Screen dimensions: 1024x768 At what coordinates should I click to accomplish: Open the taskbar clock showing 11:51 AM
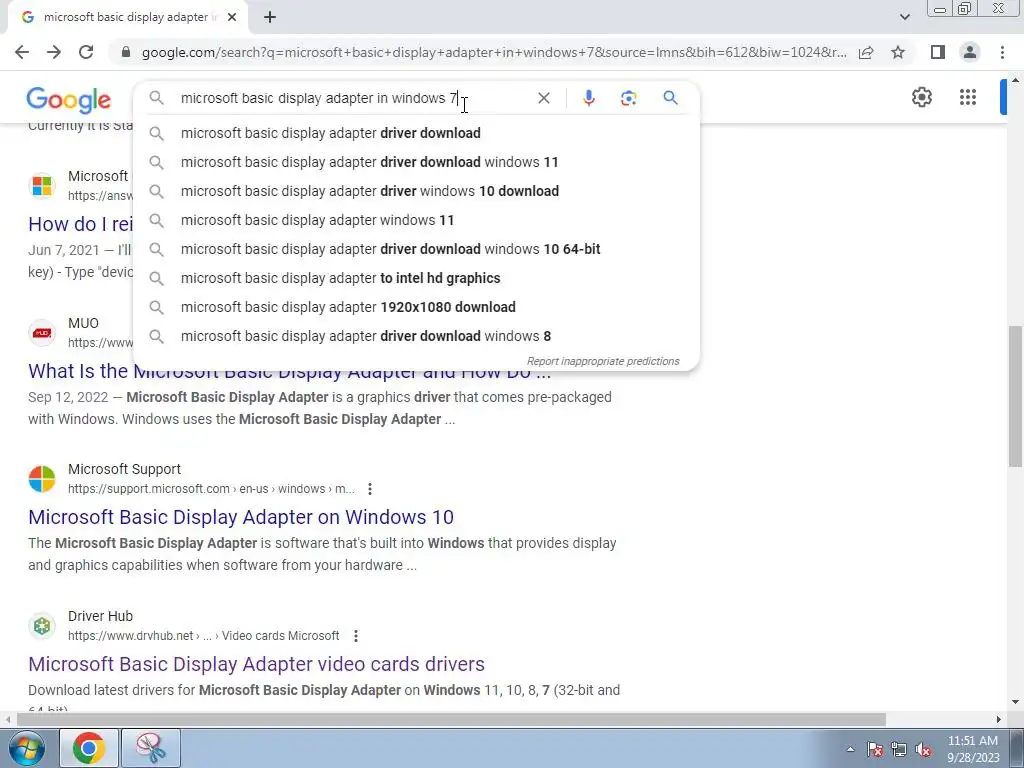pyautogui.click(x=973, y=749)
